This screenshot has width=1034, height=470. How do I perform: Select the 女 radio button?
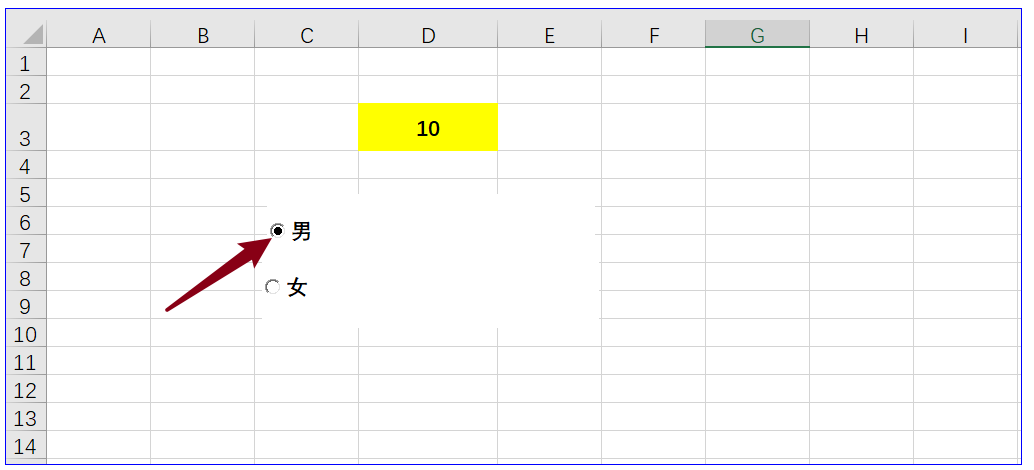point(272,287)
